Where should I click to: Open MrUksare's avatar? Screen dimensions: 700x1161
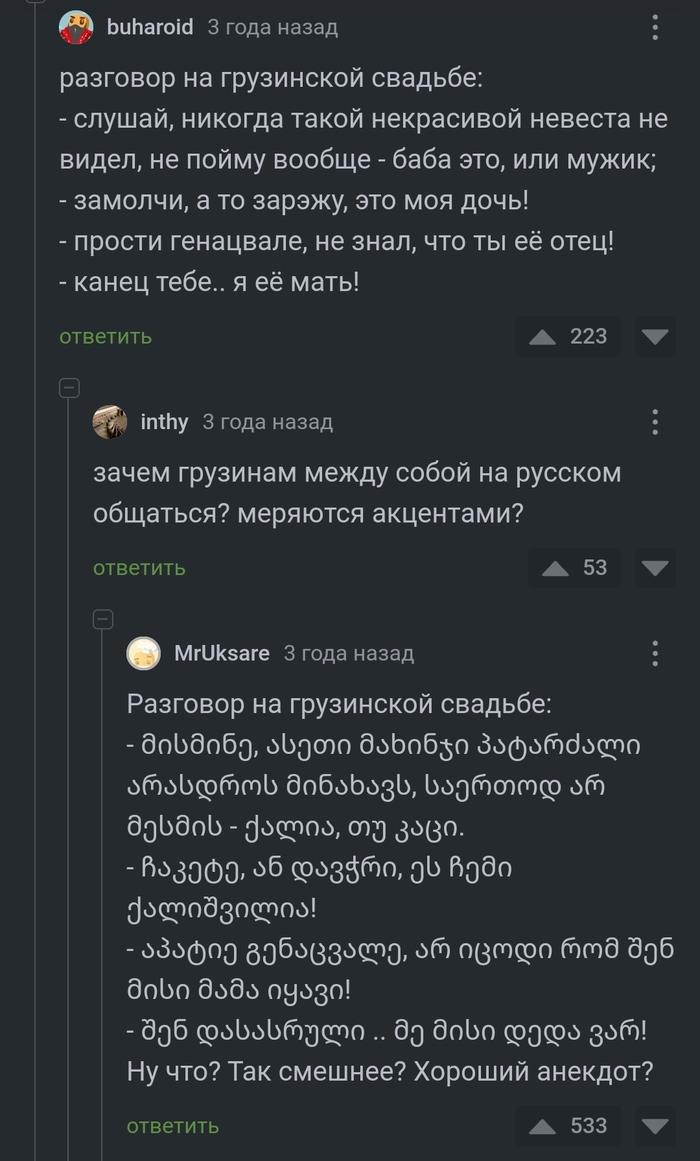144,654
